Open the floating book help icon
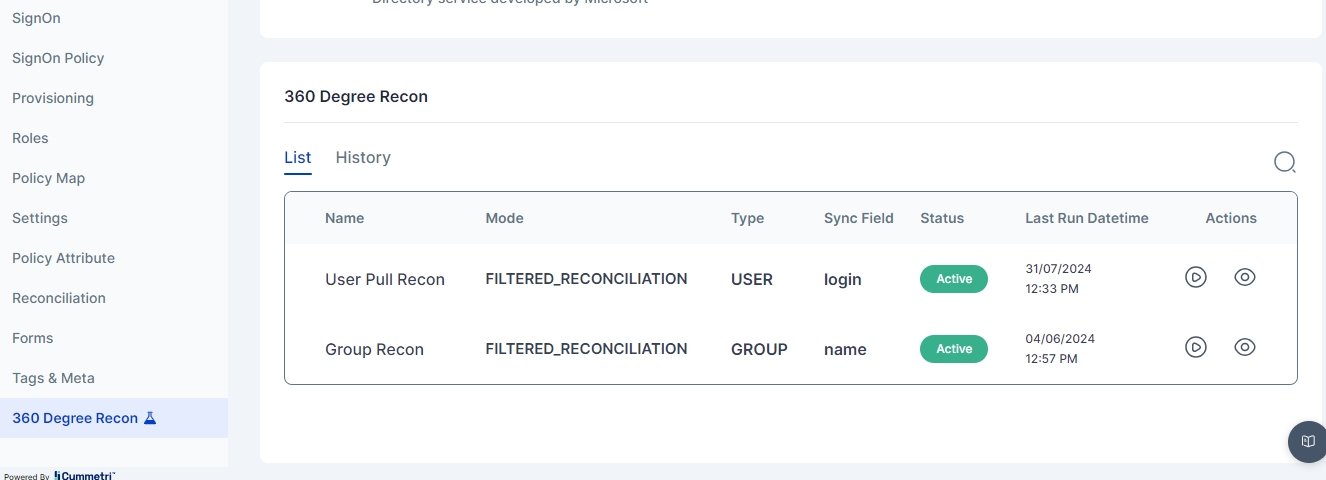Viewport: 1326px width, 480px height. (1306, 441)
